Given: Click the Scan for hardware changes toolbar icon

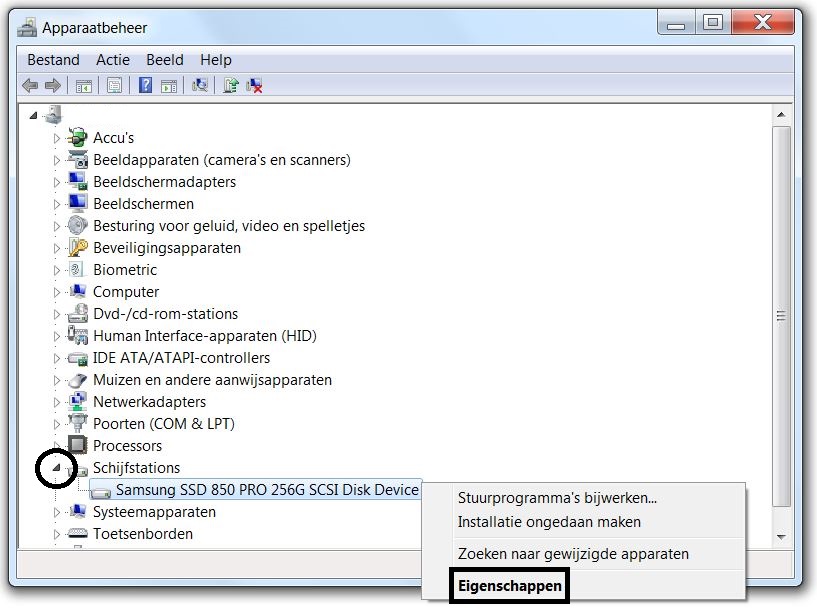Looking at the screenshot, I should tap(199, 85).
